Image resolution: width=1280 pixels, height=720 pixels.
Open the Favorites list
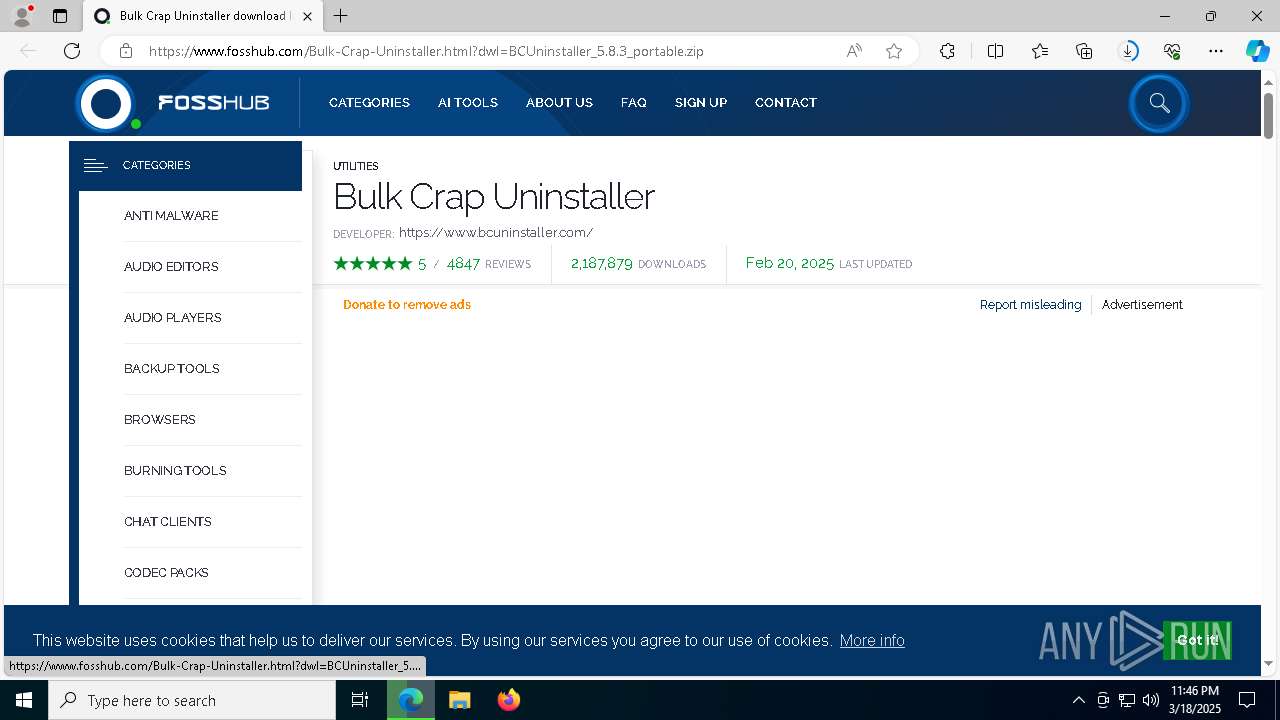1040,51
